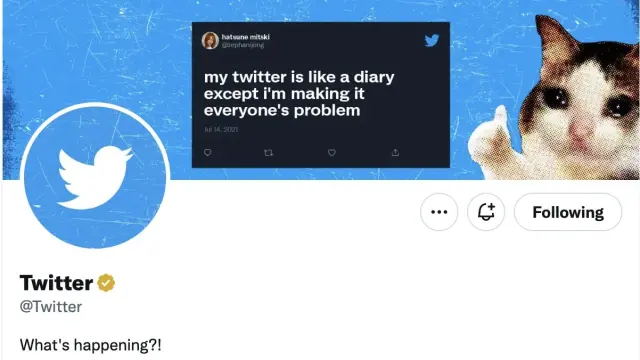Select the @Twitter handle text
This screenshot has width=640, height=360.
coord(51,307)
